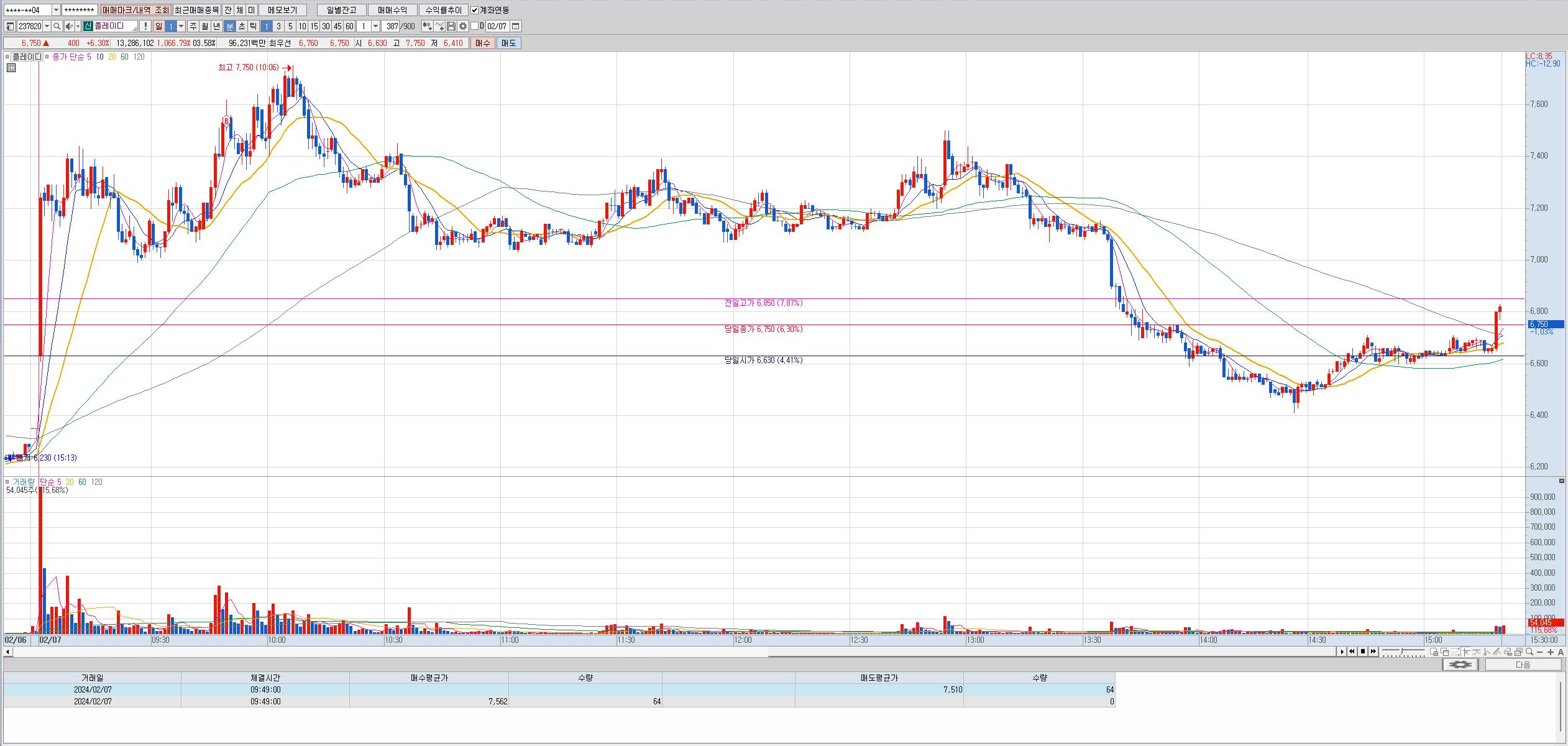Click the fast forward chart control
Image resolution: width=1568 pixels, height=746 pixels.
coord(1373,652)
